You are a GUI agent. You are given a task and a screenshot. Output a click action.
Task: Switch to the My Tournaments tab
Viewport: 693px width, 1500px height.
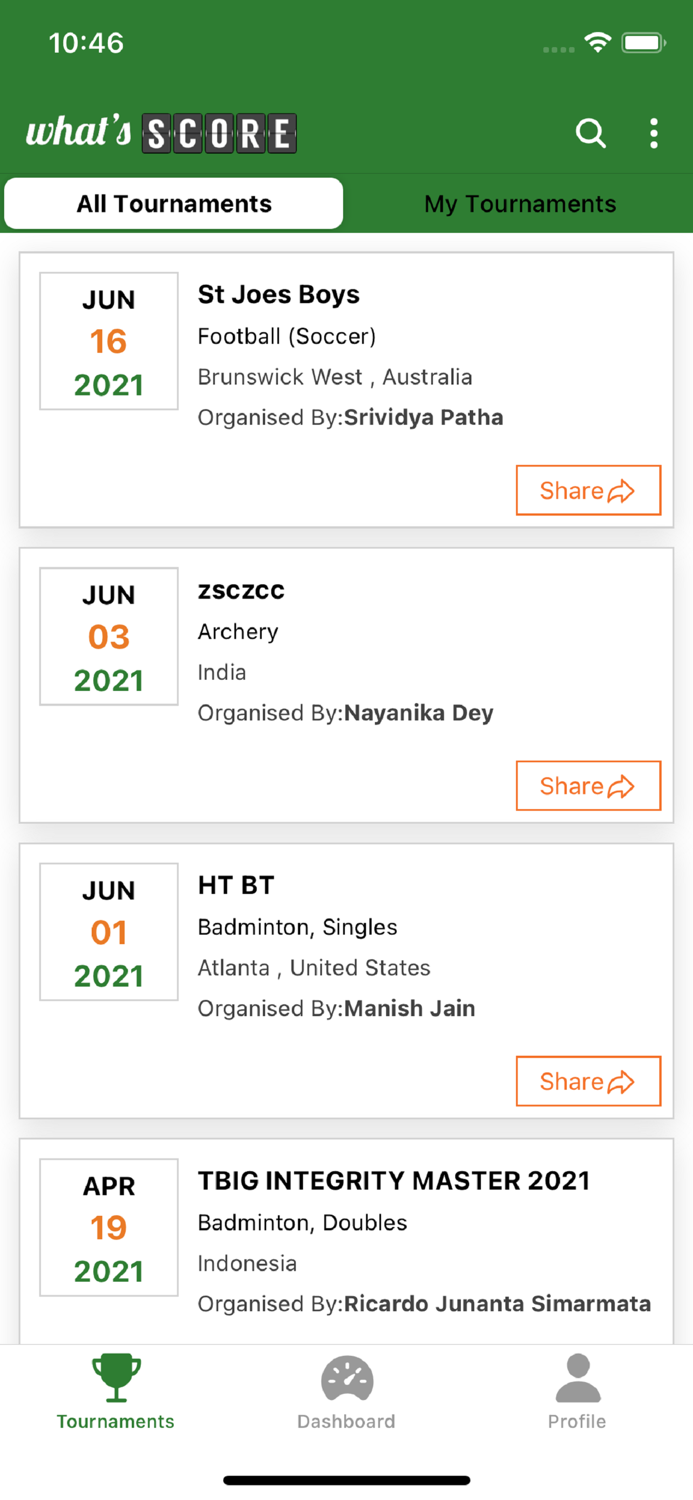(x=520, y=204)
